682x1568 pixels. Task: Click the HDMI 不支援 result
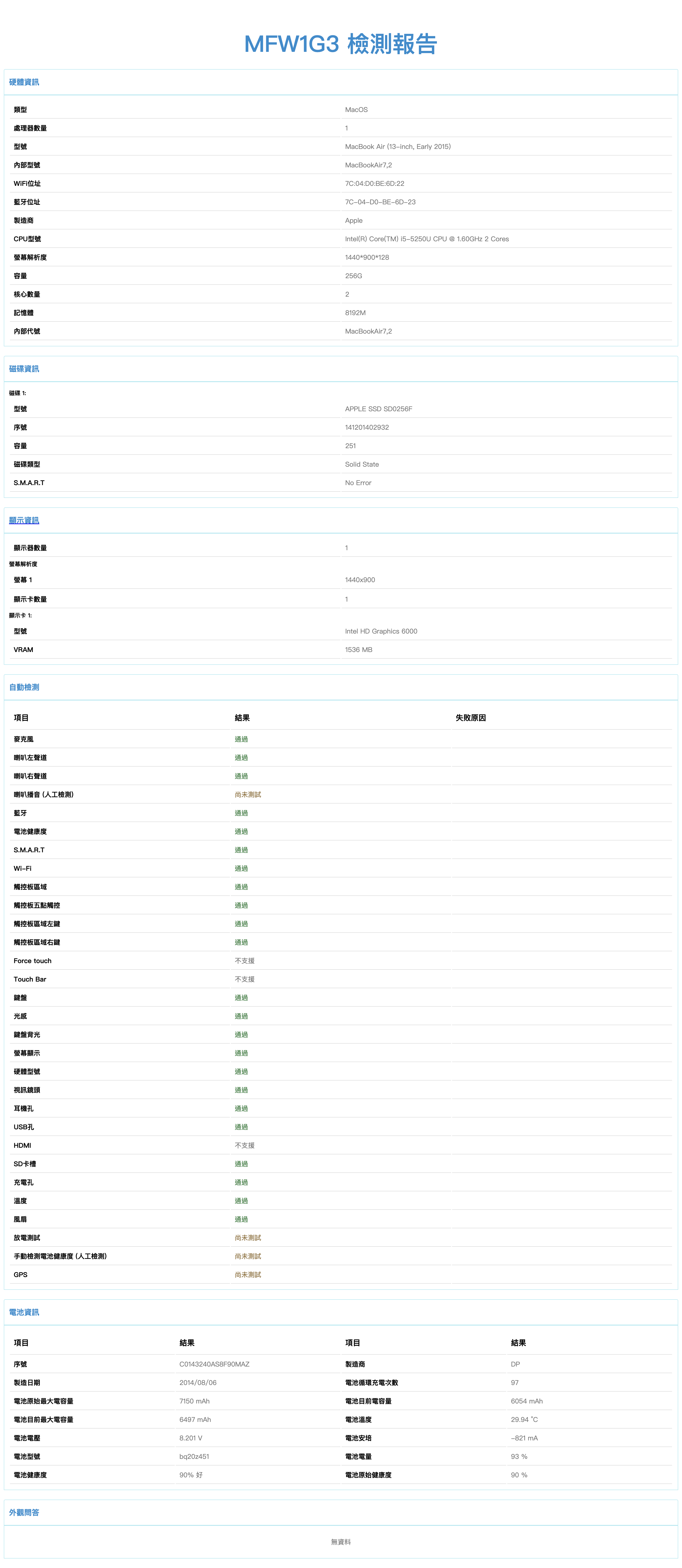click(245, 1146)
